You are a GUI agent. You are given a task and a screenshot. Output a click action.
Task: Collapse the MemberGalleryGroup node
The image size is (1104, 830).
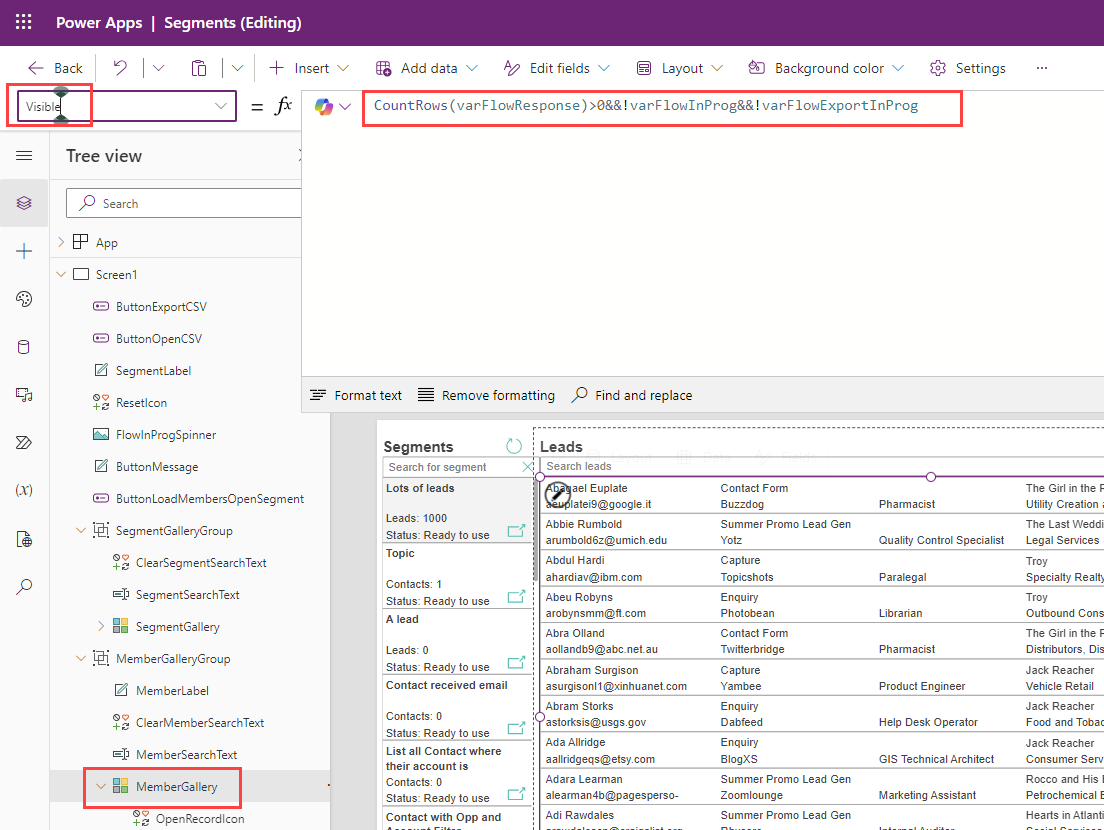(x=81, y=659)
